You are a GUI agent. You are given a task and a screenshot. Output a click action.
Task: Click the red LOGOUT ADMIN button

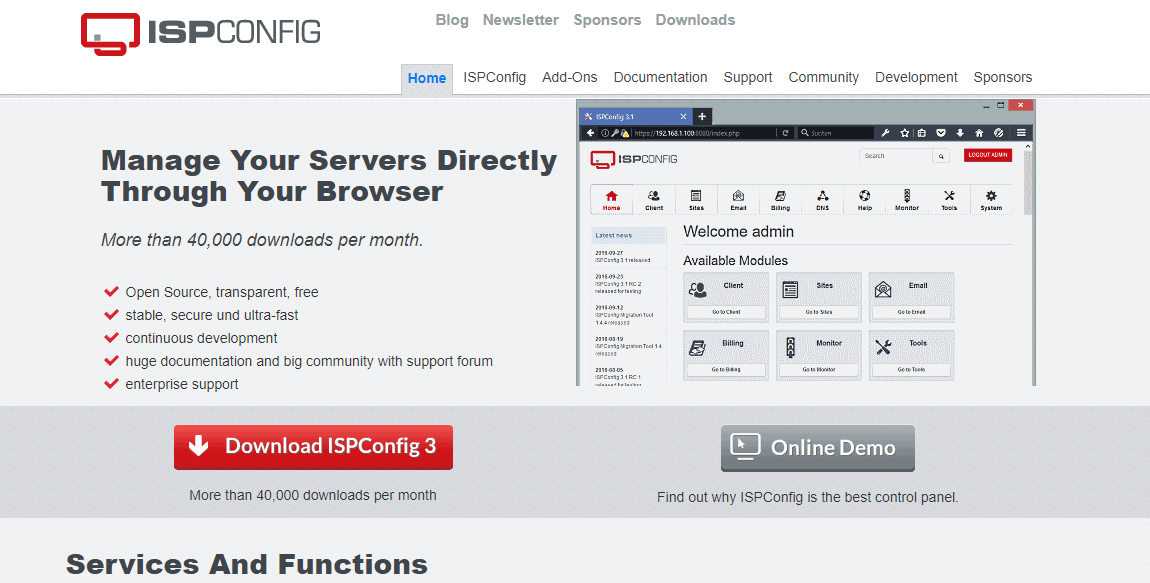pyautogui.click(x=988, y=155)
